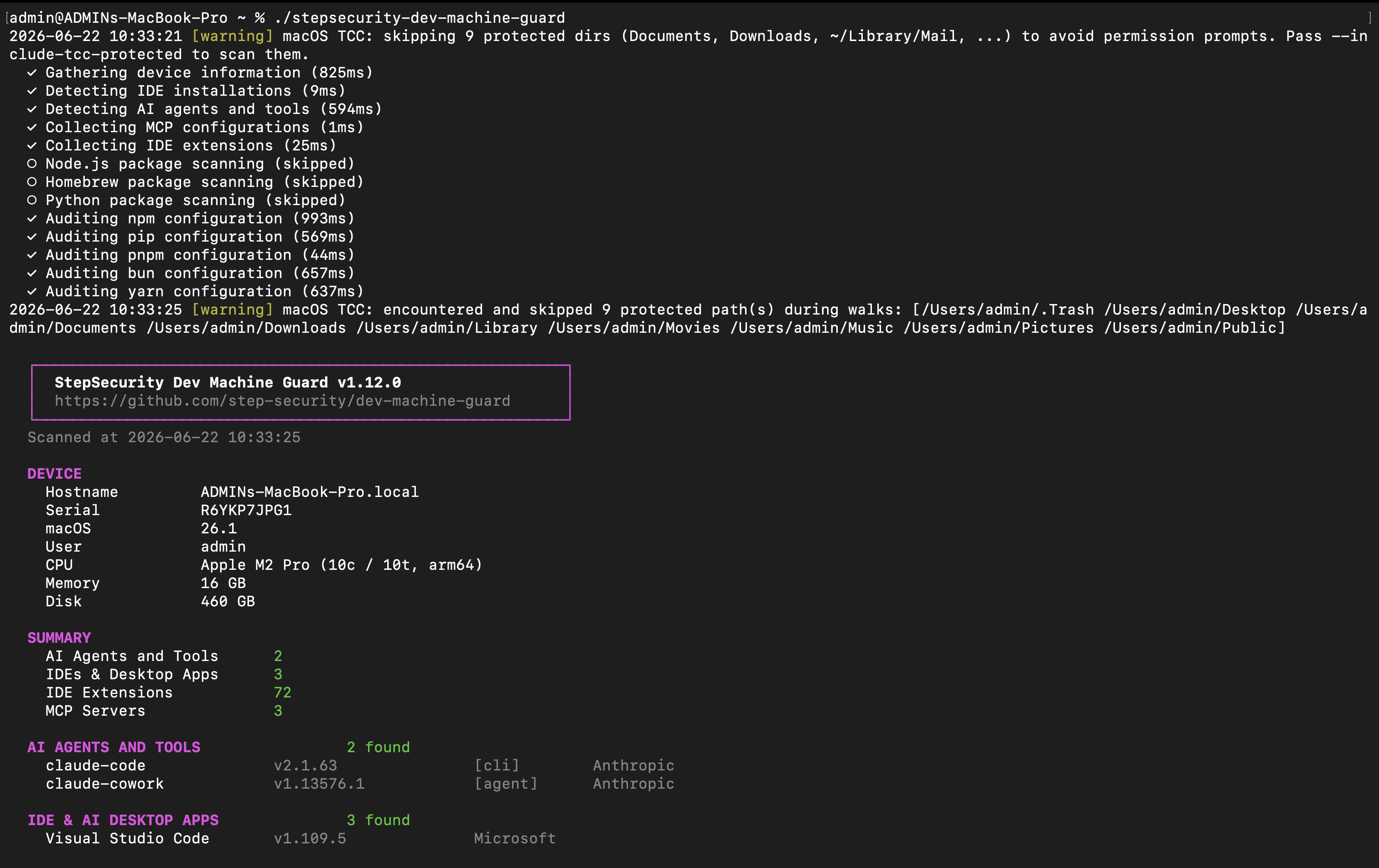Click the 'IDEs & Desktop Apps' summary row
1379x868 pixels.
click(x=164, y=674)
